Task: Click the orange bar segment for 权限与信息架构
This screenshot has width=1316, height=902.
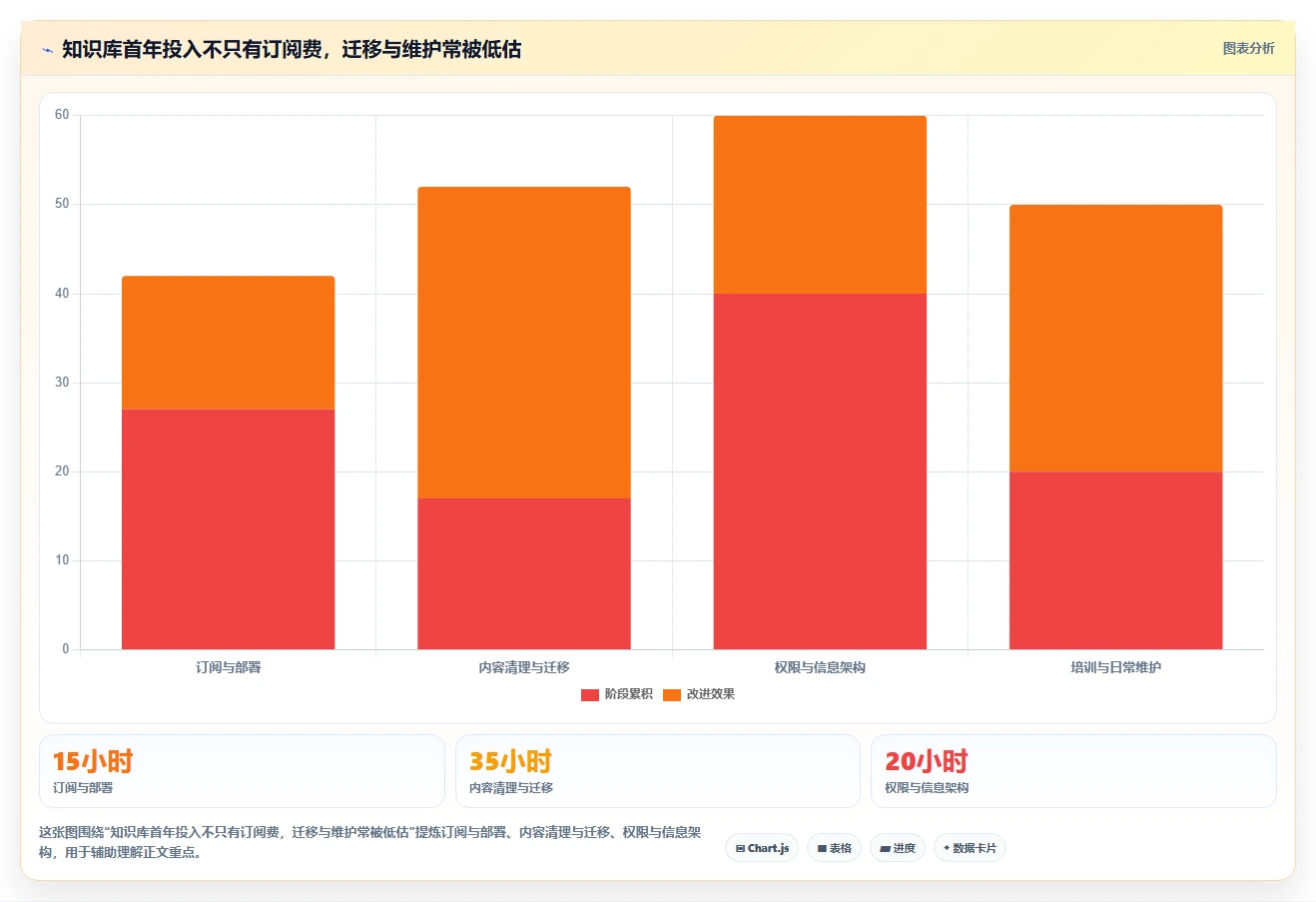Action: [820, 205]
